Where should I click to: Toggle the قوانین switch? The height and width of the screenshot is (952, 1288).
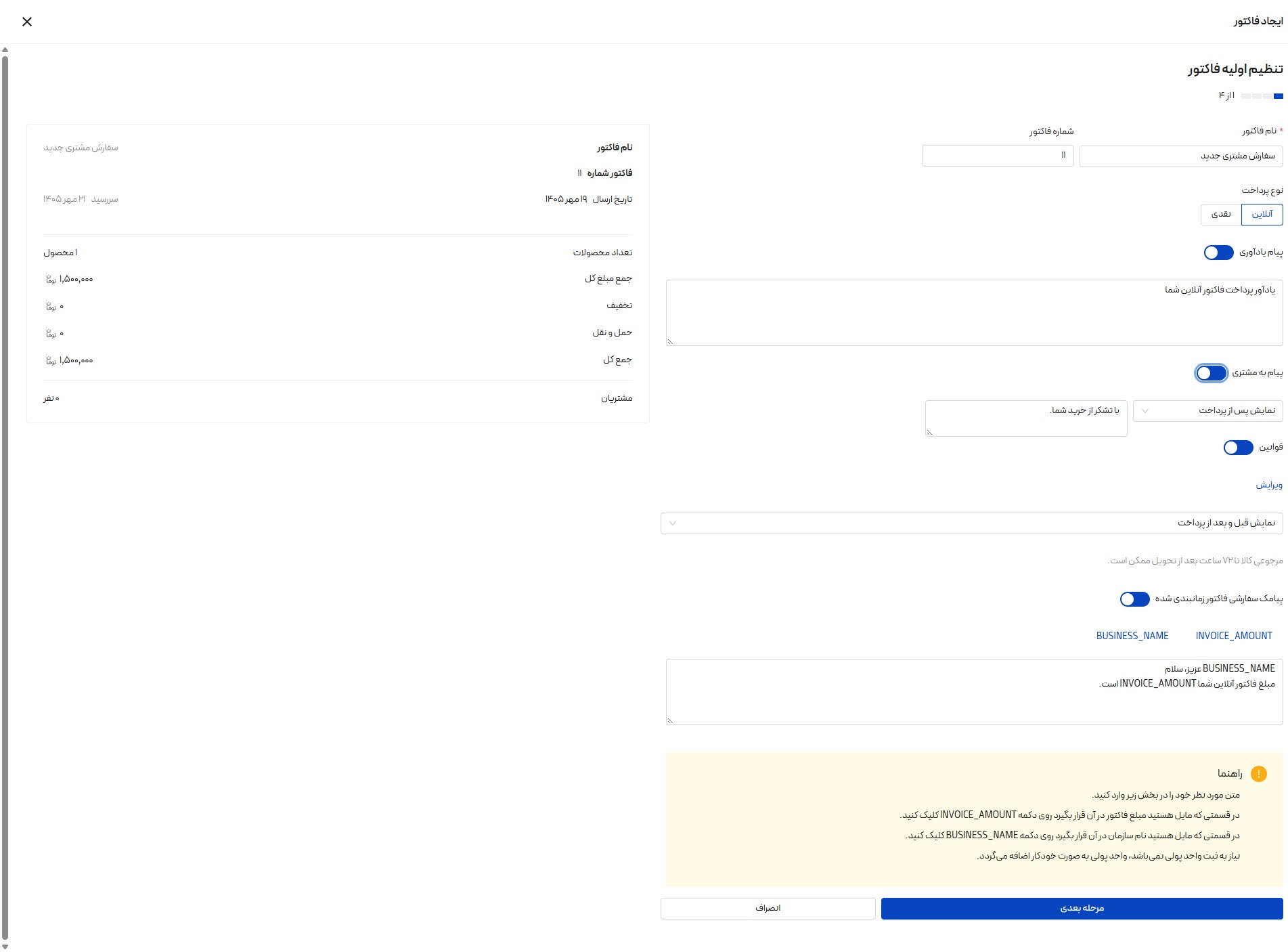coord(1238,448)
